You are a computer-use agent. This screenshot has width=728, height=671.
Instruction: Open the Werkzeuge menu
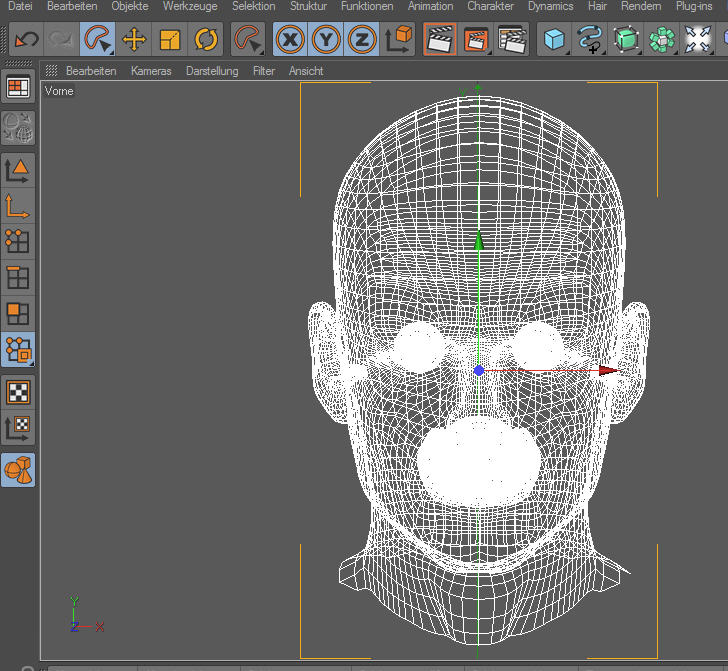190,6
